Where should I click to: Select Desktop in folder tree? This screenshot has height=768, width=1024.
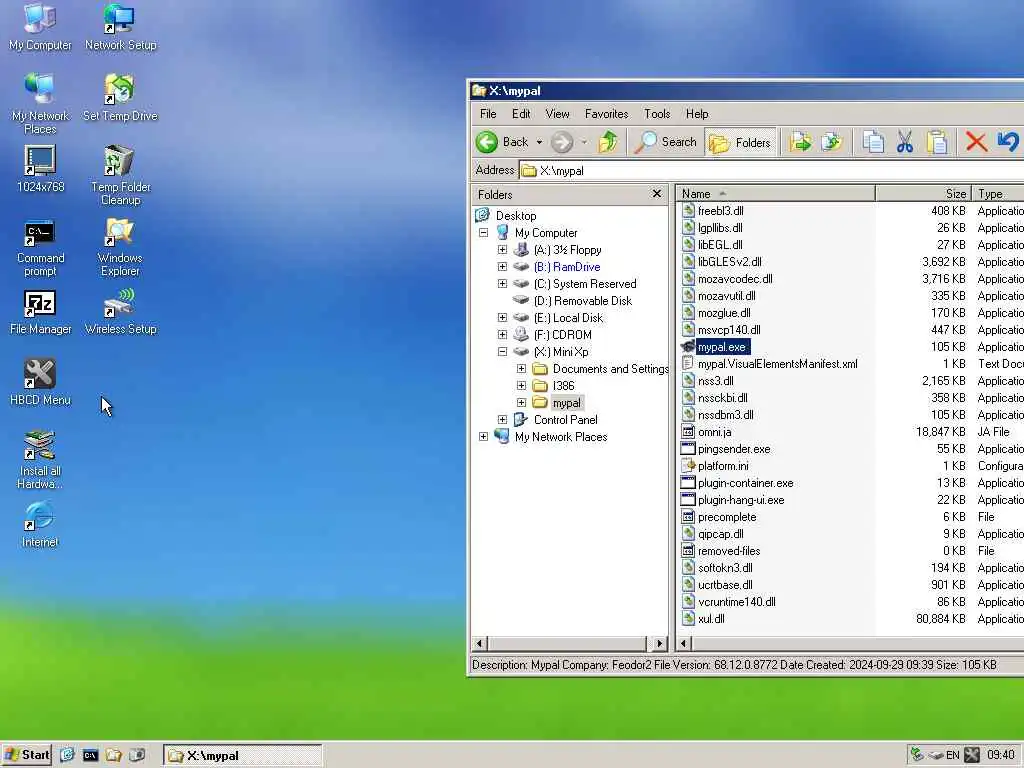516,216
